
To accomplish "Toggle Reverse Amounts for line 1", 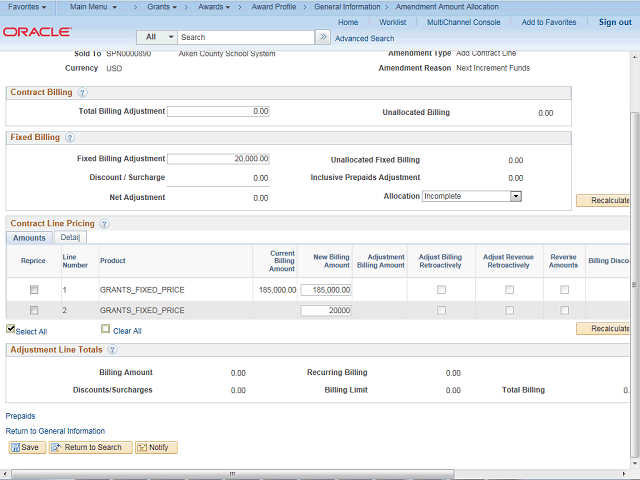I will click(x=564, y=290).
